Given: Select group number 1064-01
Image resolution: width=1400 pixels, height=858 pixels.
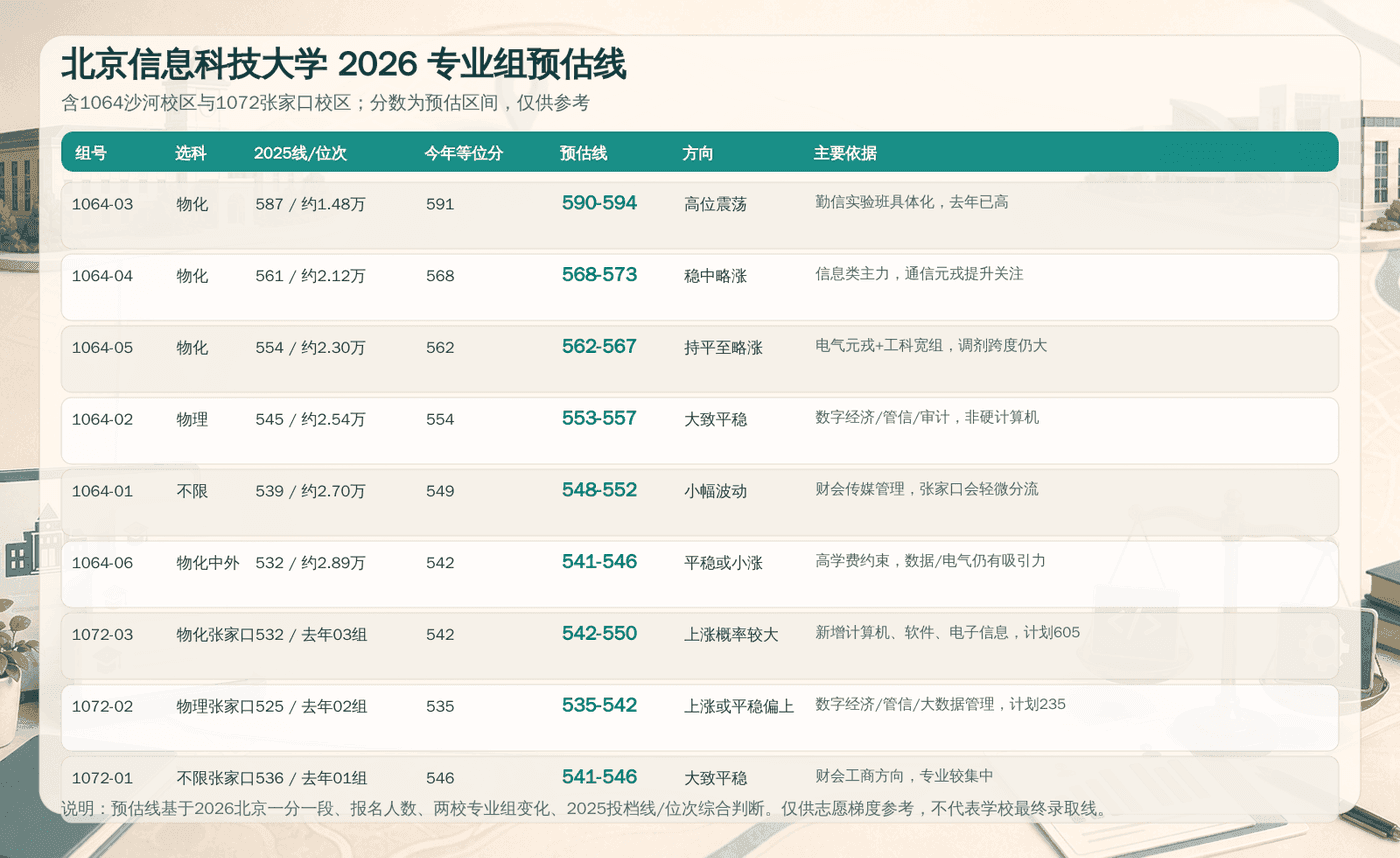Looking at the screenshot, I should [102, 491].
